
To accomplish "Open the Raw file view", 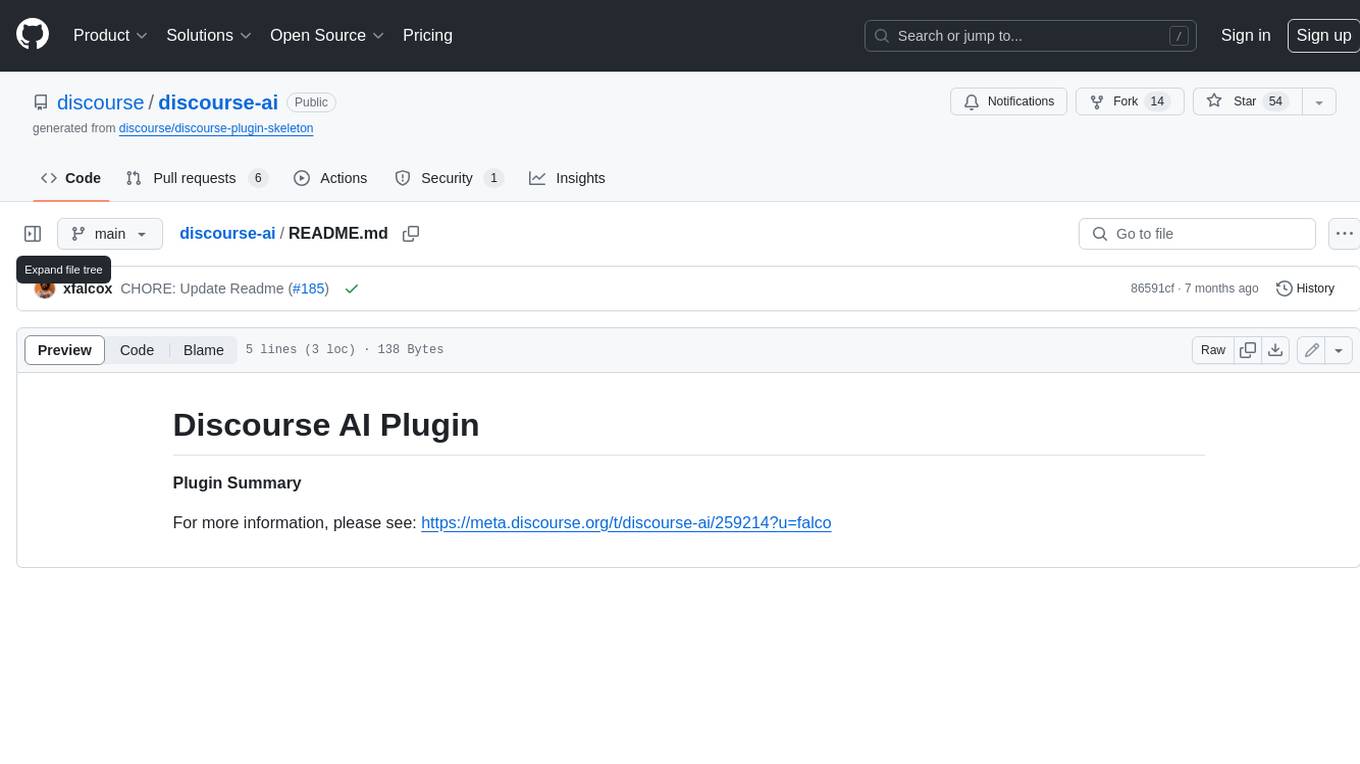I will point(1213,350).
